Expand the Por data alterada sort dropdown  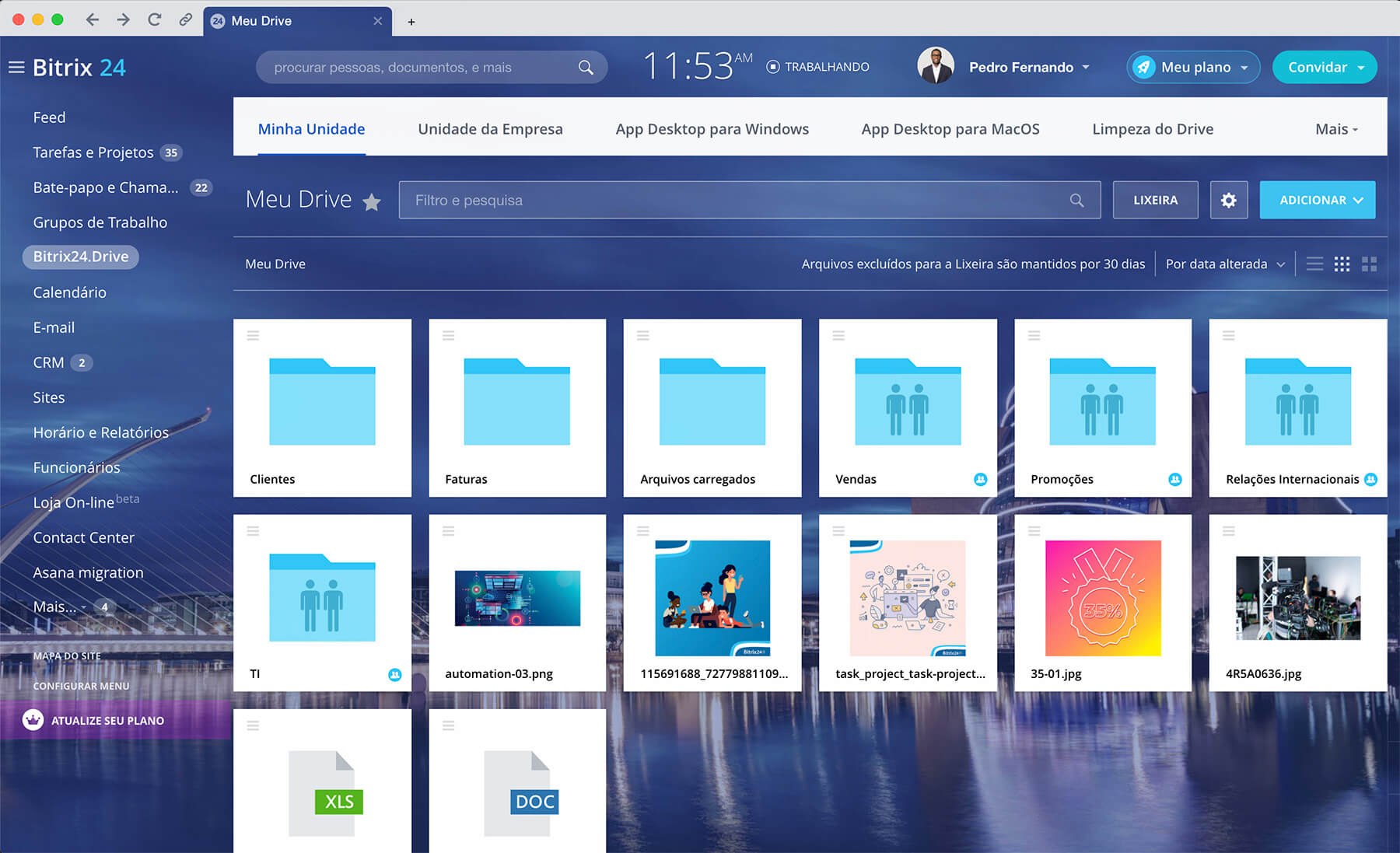click(x=1224, y=264)
